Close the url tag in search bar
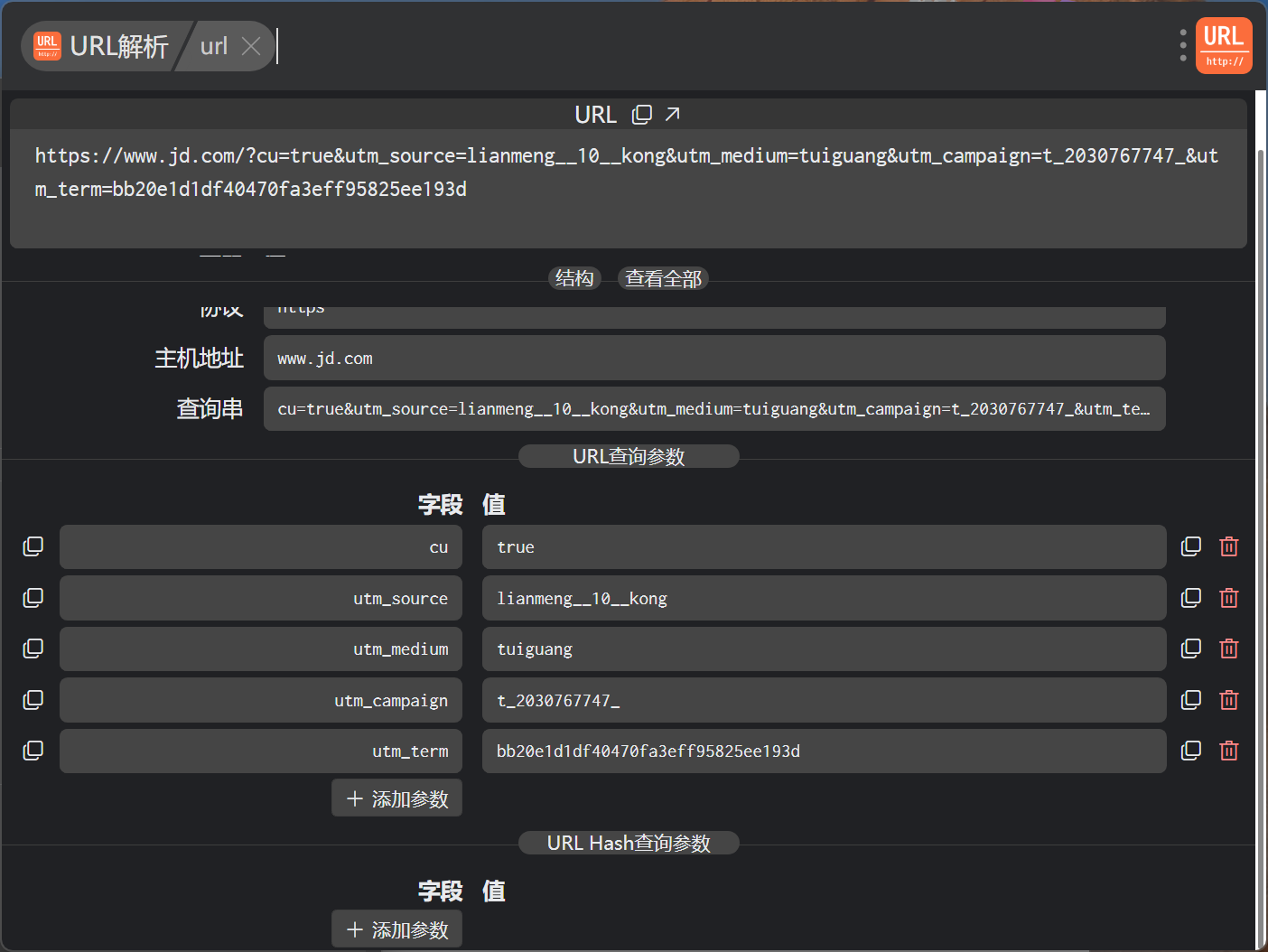The image size is (1268, 952). [251, 46]
